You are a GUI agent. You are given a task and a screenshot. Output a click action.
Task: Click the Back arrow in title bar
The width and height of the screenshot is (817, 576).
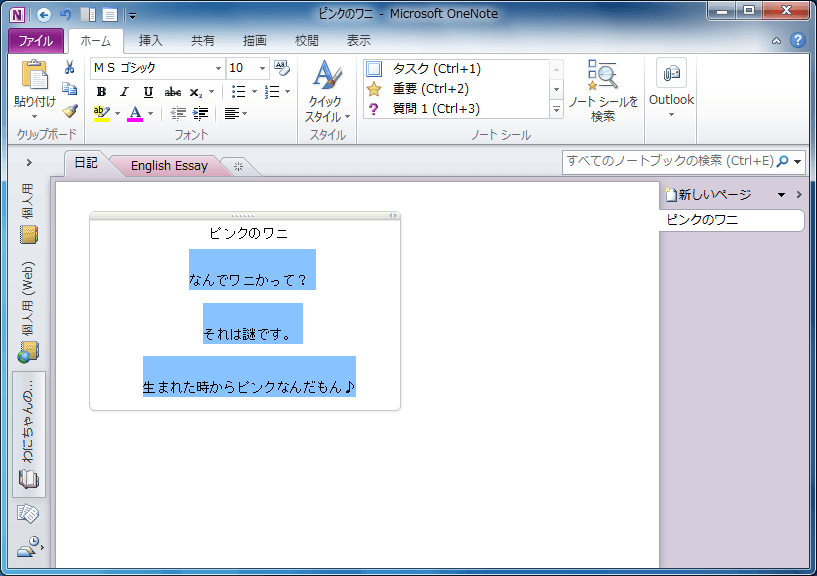44,15
